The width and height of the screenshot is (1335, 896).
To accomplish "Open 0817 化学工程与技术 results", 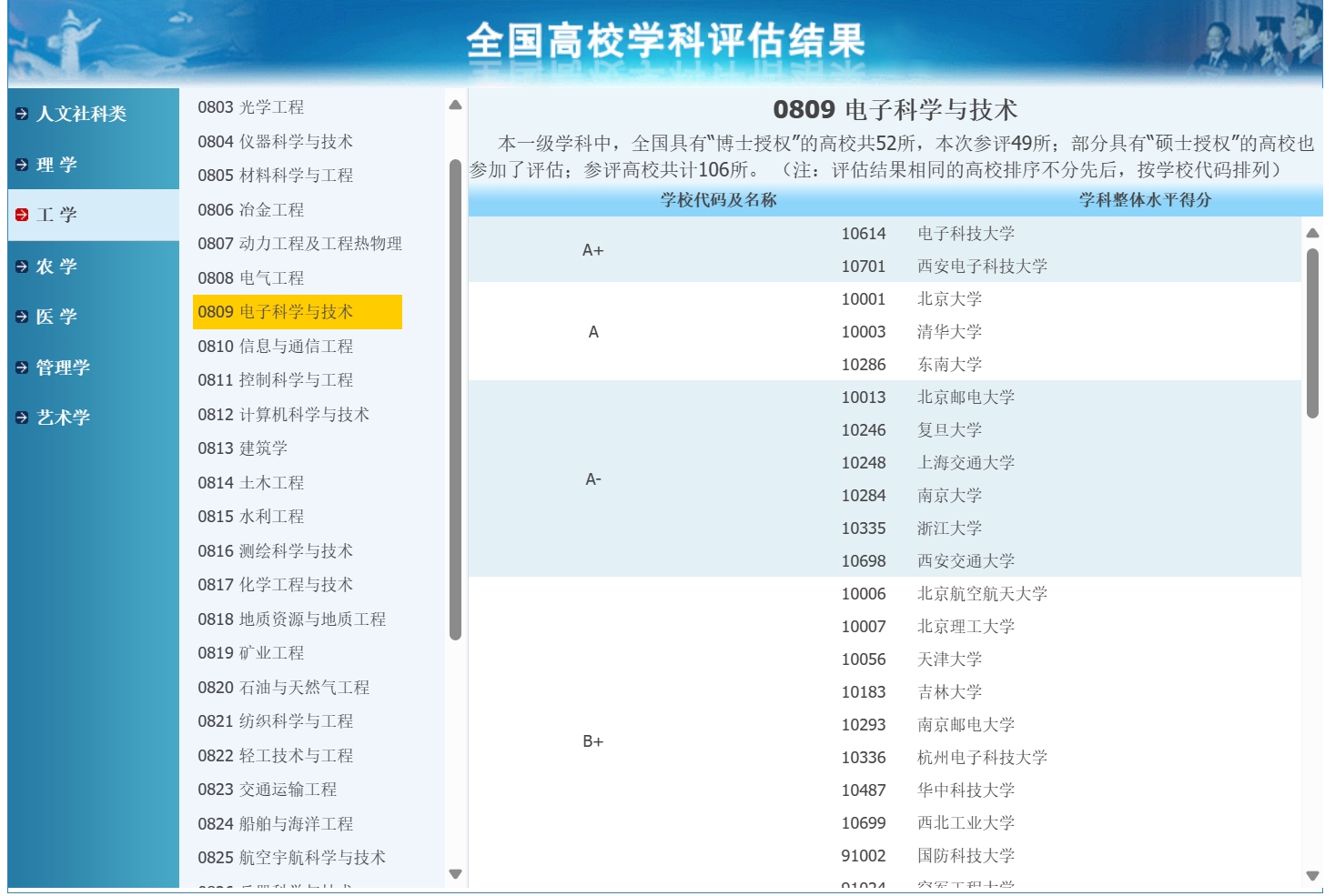I will pos(276,585).
